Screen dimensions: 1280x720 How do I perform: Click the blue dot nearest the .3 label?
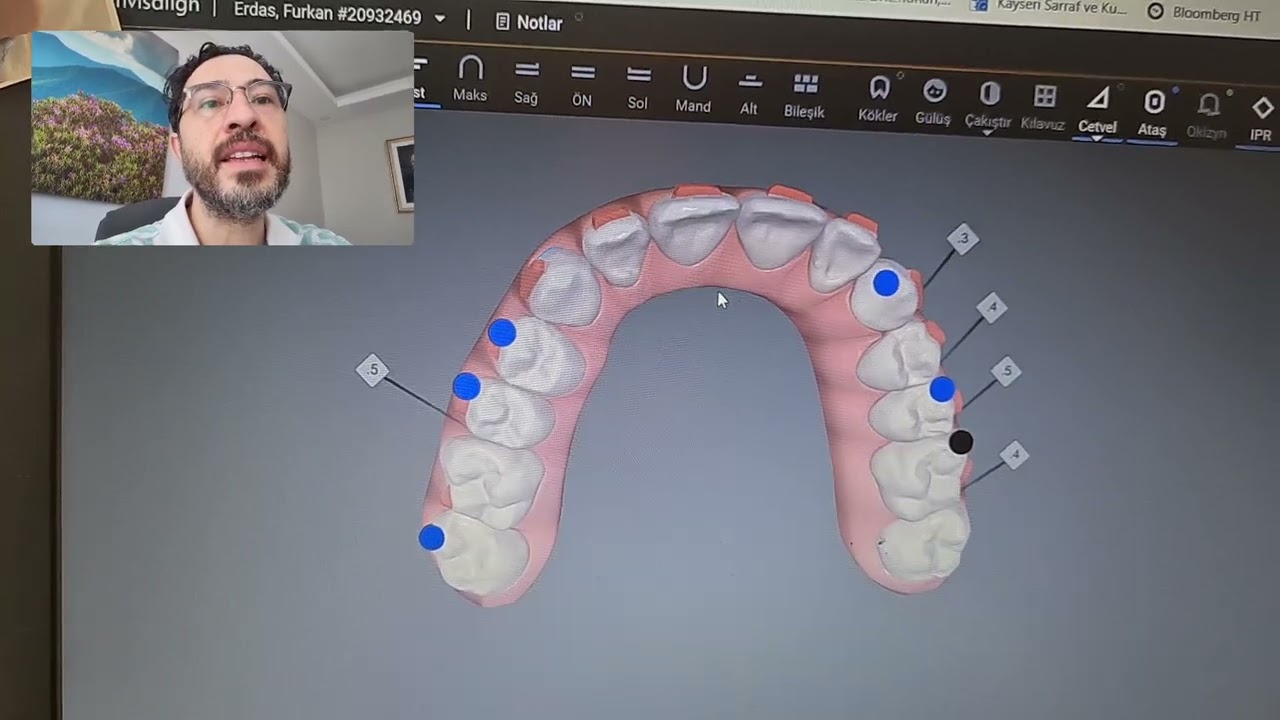click(x=886, y=283)
